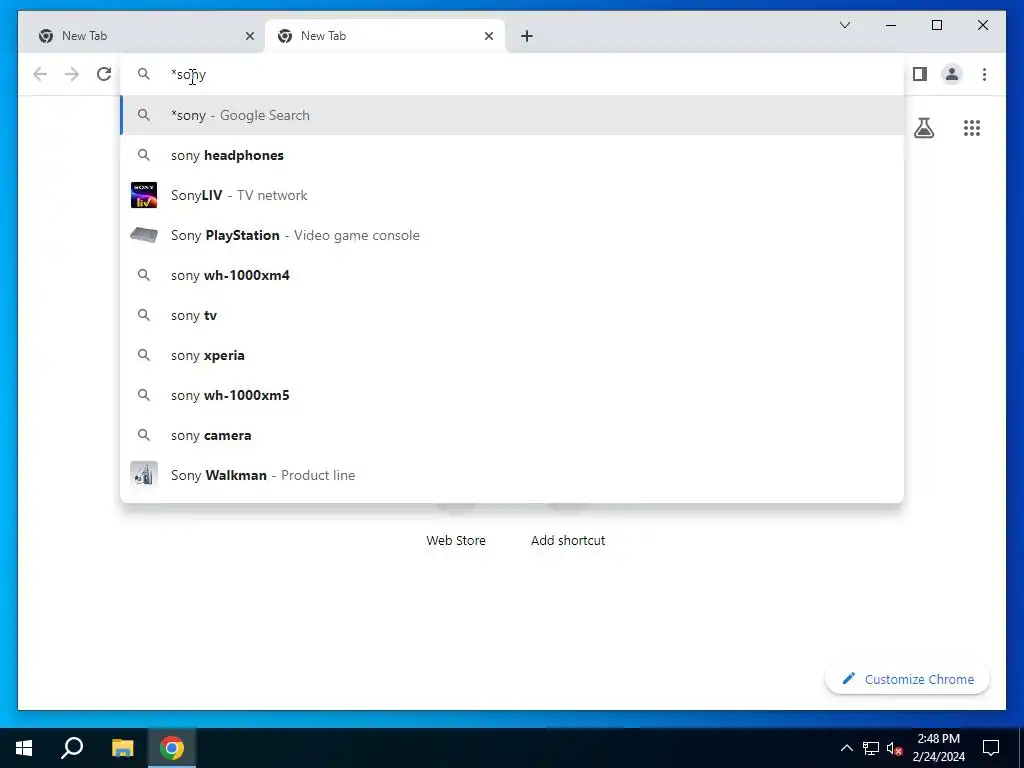Select the 'sony tv' suggestion
The height and width of the screenshot is (768, 1024).
(x=512, y=315)
